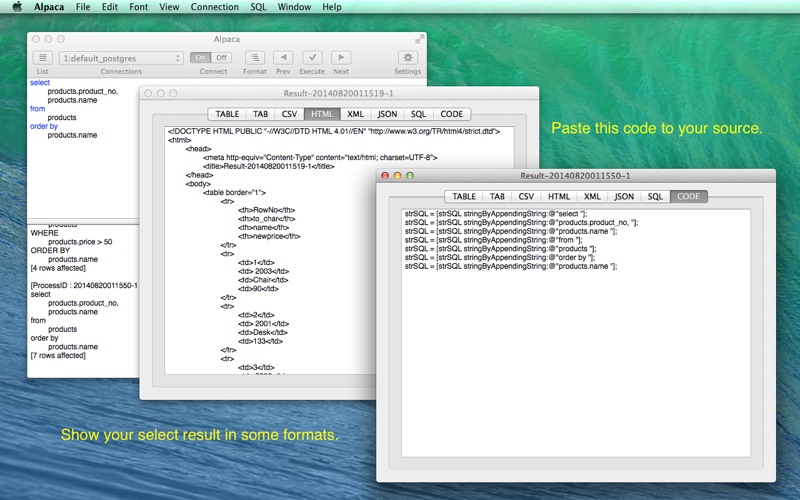Open the SQL menu
Screen dimensions: 800x500
[x=258, y=7]
